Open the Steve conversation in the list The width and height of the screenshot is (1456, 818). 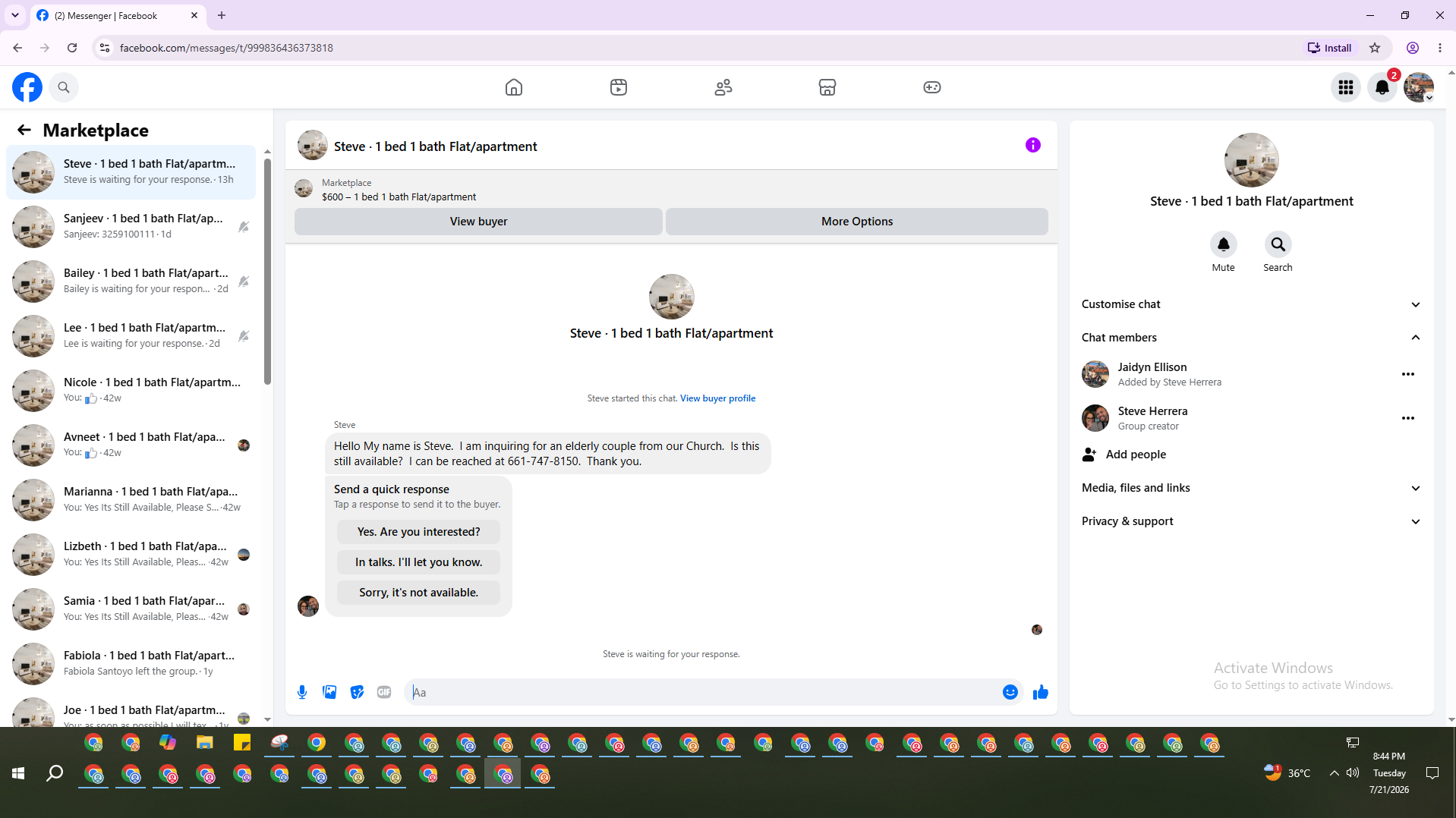[131, 172]
